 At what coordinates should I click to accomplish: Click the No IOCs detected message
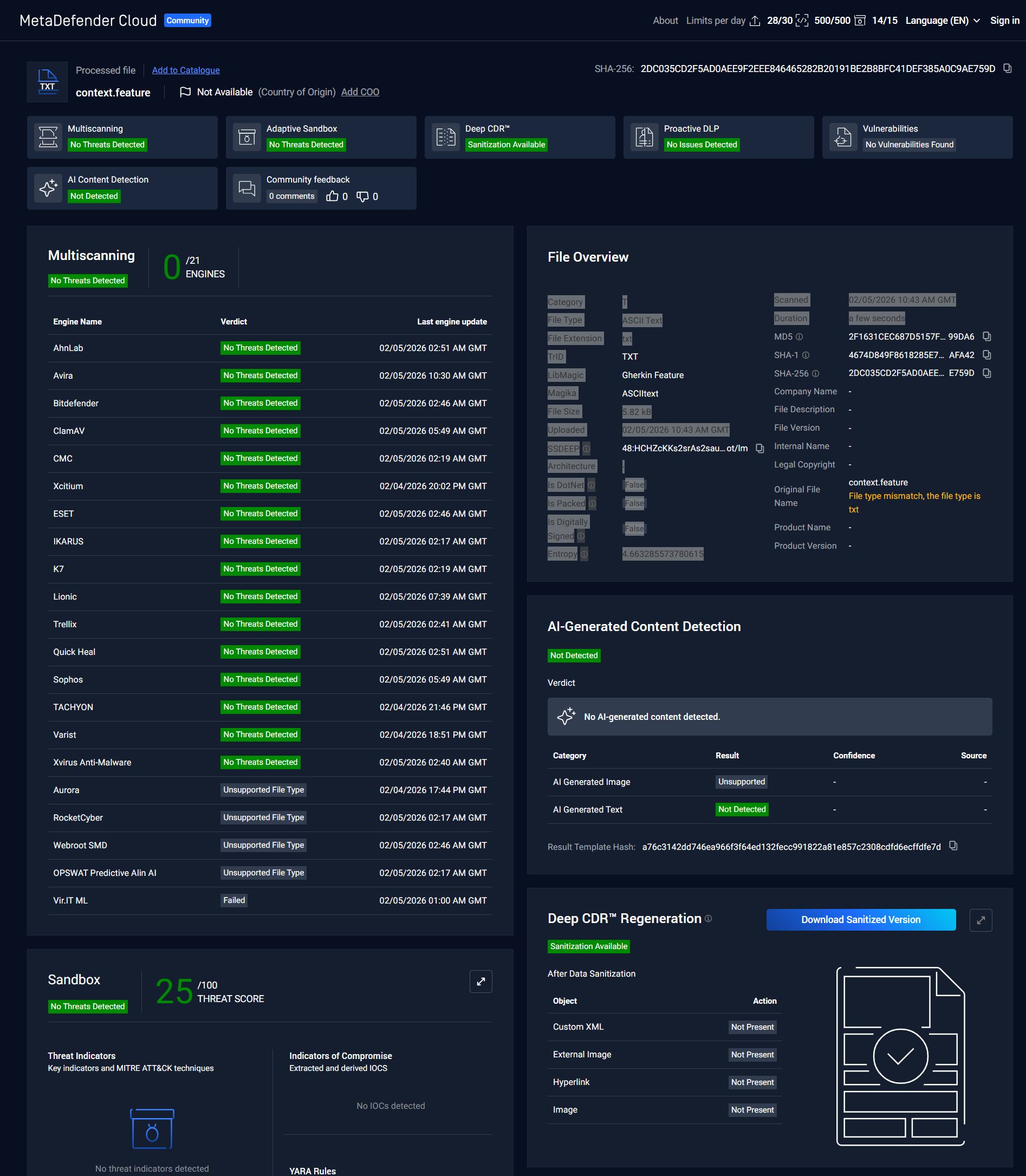(391, 1106)
